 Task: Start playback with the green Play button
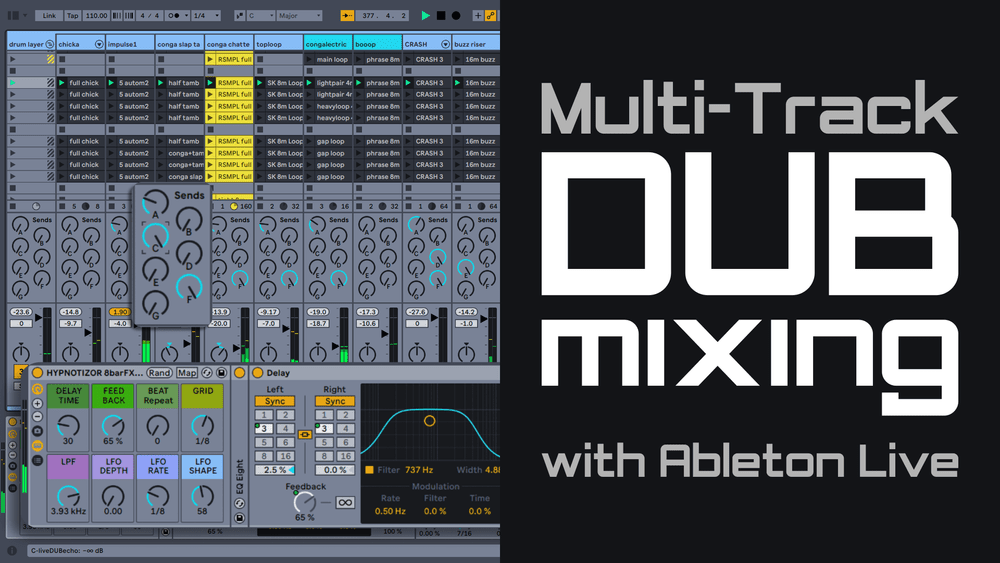point(425,15)
